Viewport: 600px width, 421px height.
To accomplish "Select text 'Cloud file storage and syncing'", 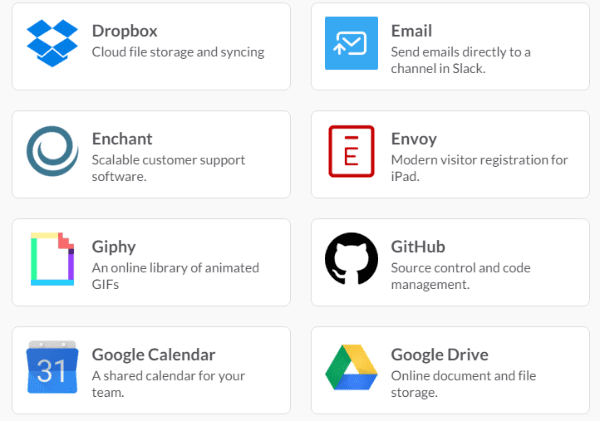I will click(178, 52).
